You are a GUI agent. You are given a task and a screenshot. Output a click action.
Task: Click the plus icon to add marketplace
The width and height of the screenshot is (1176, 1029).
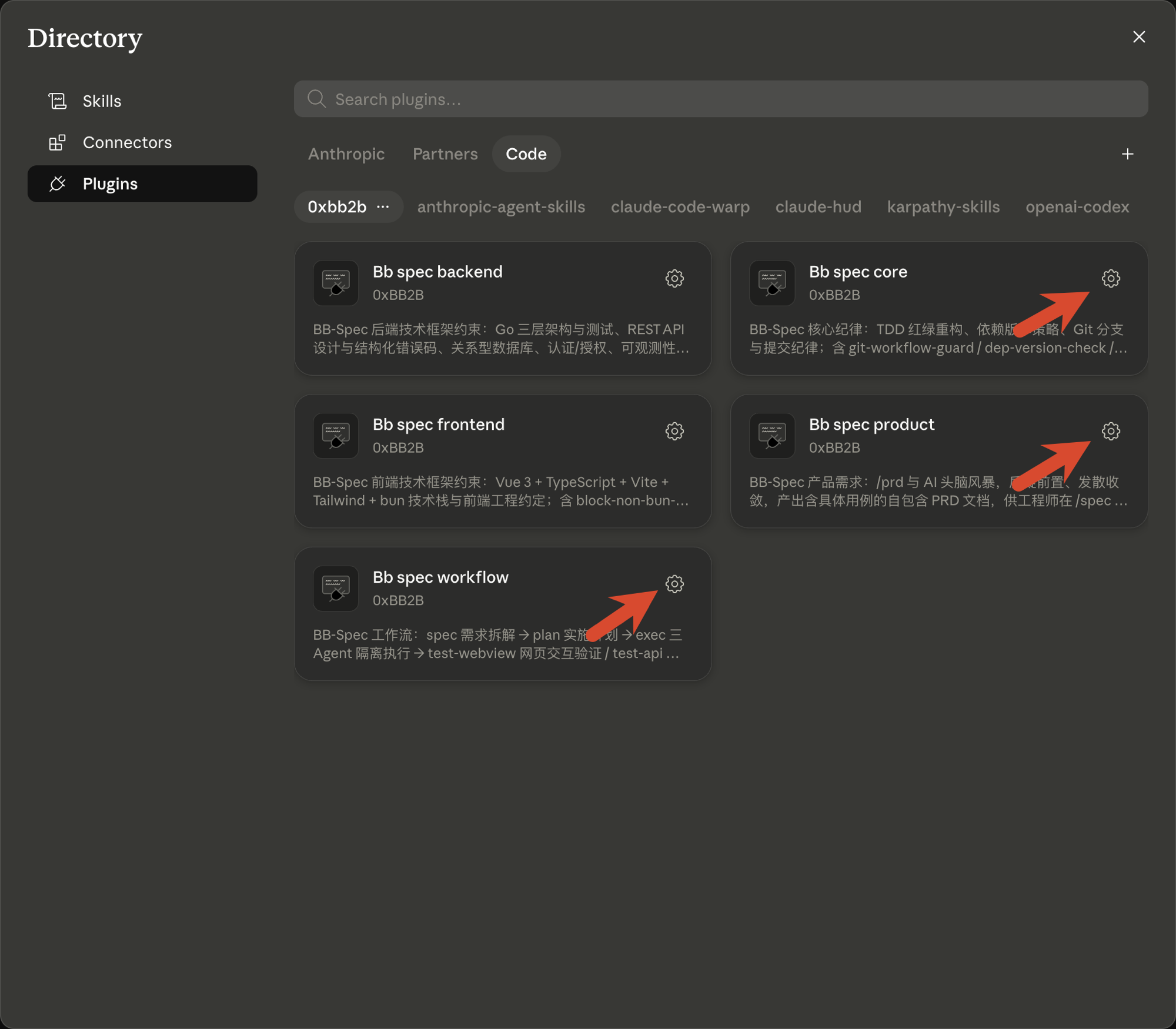point(1127,154)
